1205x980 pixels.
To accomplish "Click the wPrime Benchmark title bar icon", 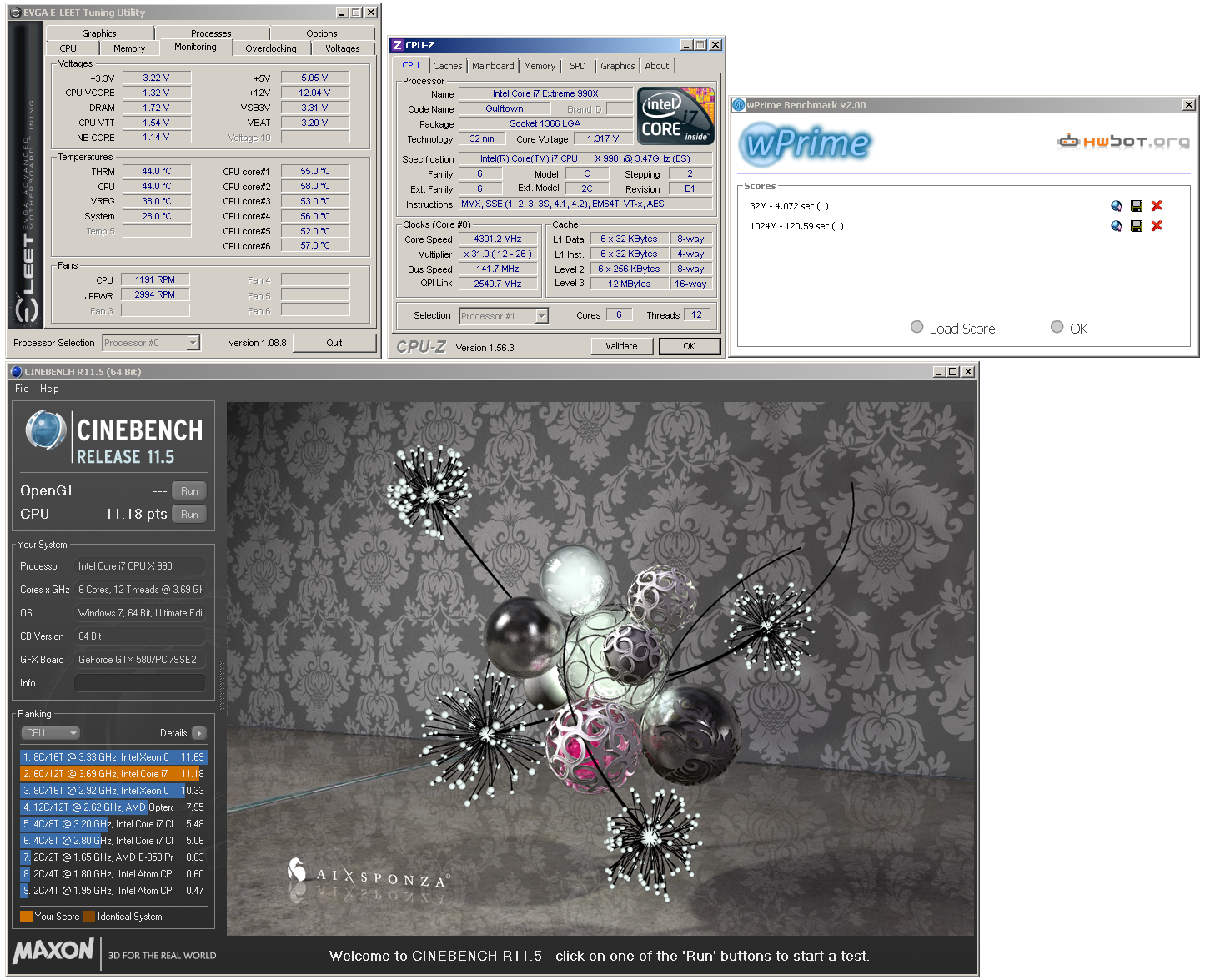I will (x=738, y=105).
